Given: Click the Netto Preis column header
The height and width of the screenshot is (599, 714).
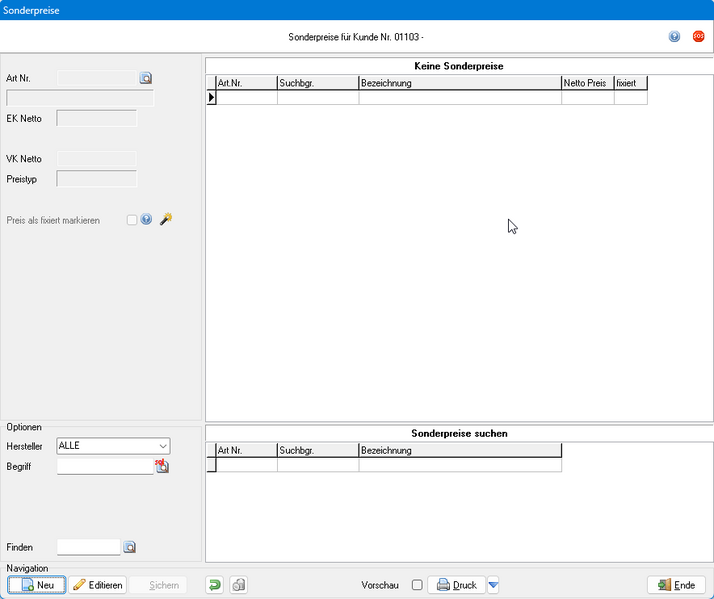Looking at the screenshot, I should [587, 83].
